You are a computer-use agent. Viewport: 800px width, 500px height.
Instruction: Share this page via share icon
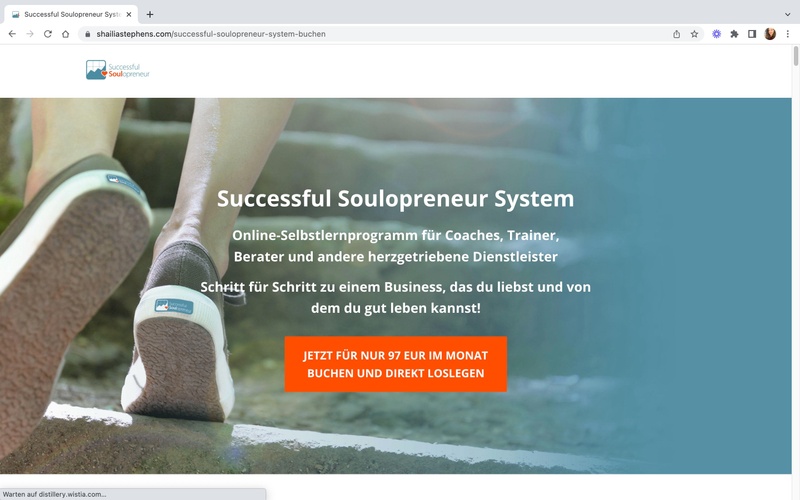[677, 34]
